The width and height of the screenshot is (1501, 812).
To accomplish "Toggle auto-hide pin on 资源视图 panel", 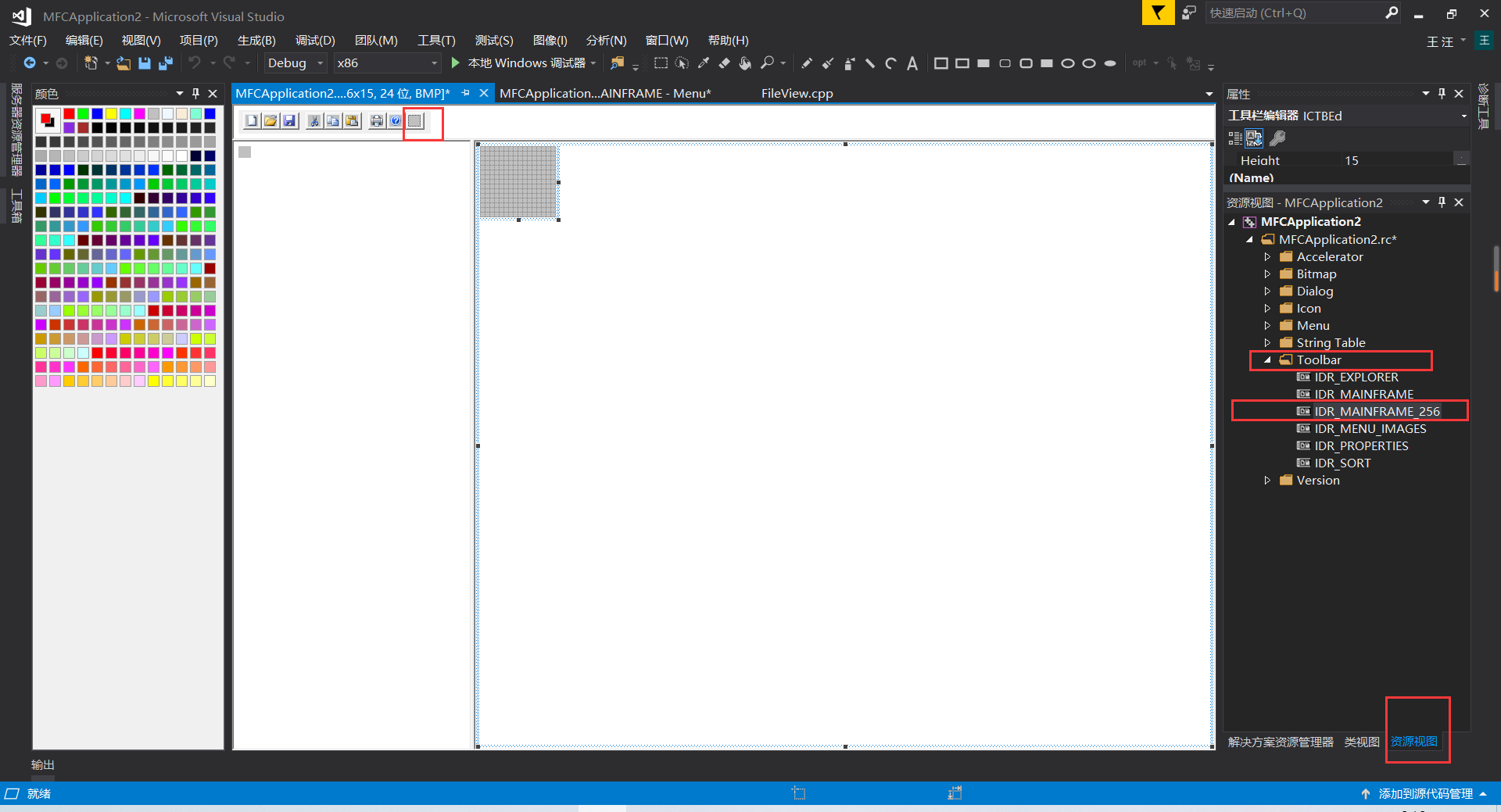I will tap(1442, 202).
